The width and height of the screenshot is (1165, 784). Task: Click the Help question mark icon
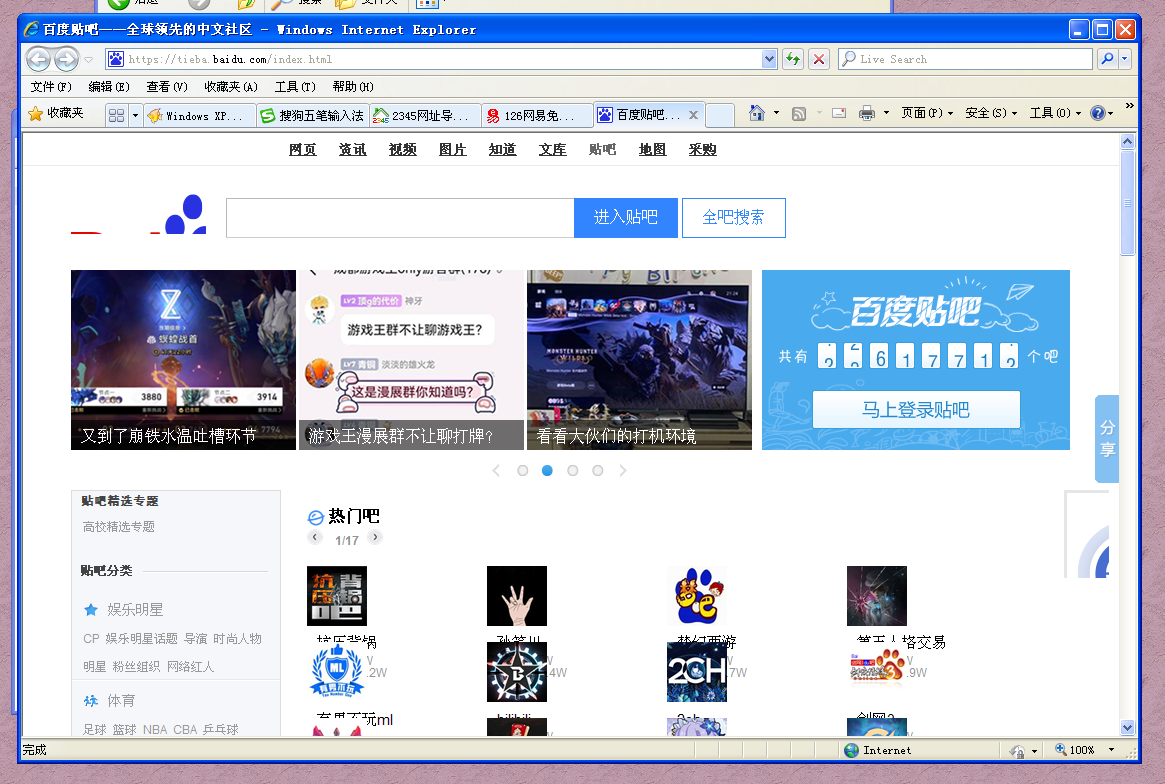click(x=1097, y=113)
